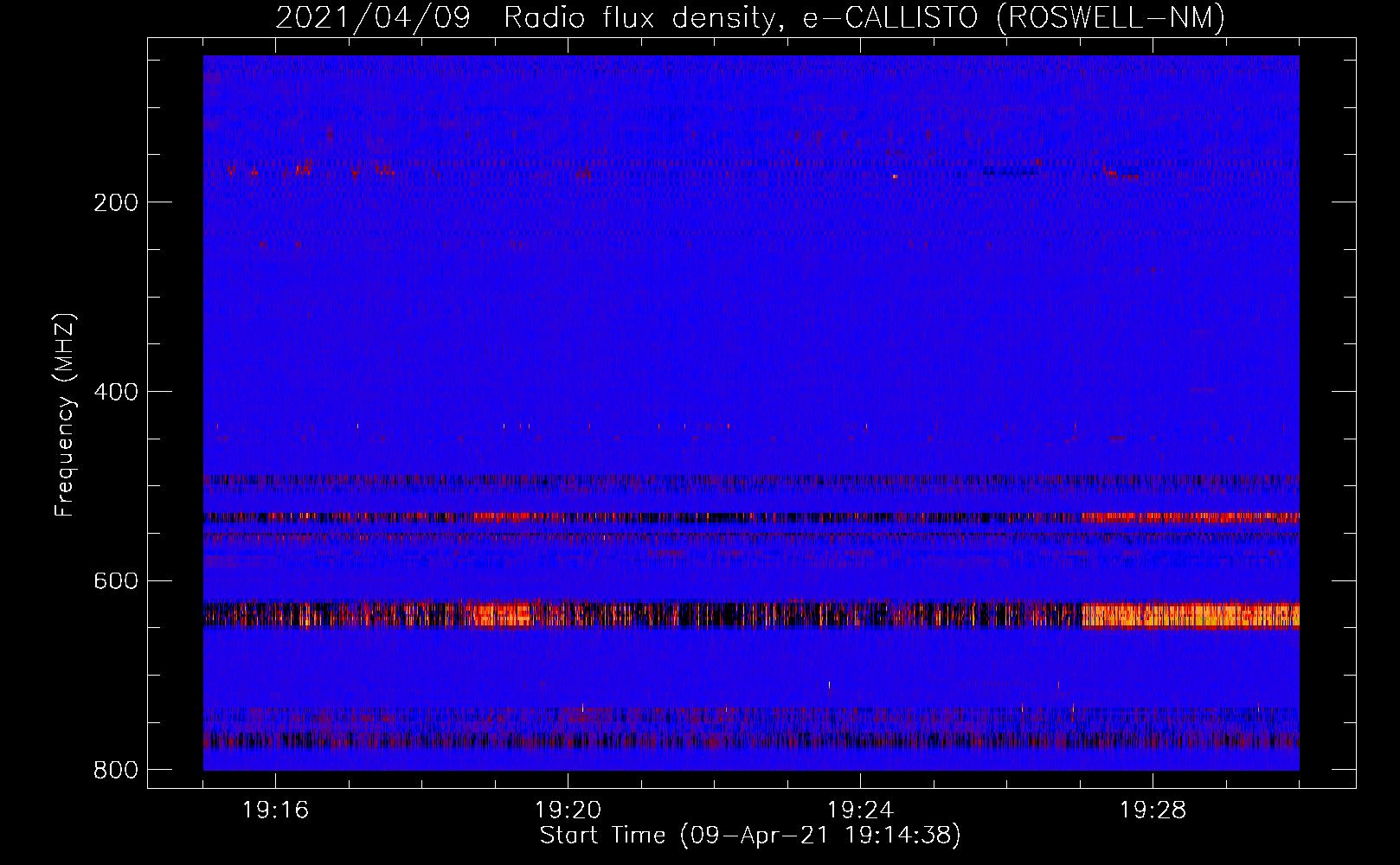This screenshot has height=865, width=1400.
Task: Click the 200 frequency tick label
Action: 116,202
